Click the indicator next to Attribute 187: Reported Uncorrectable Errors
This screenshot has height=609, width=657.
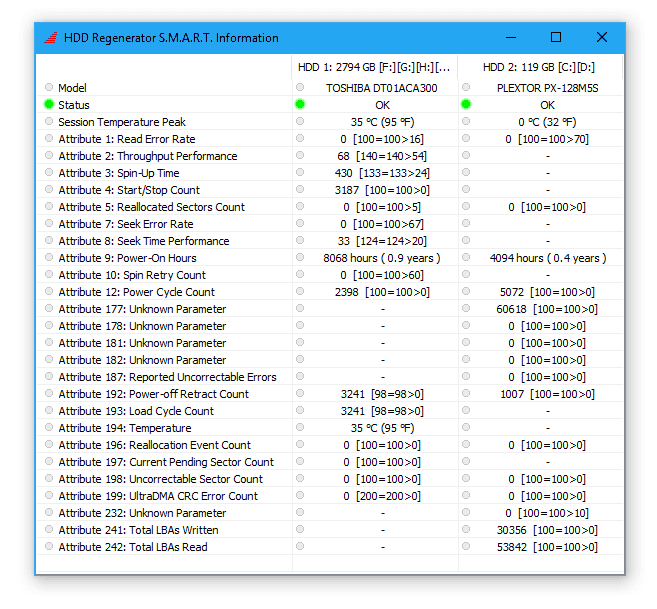coord(49,376)
